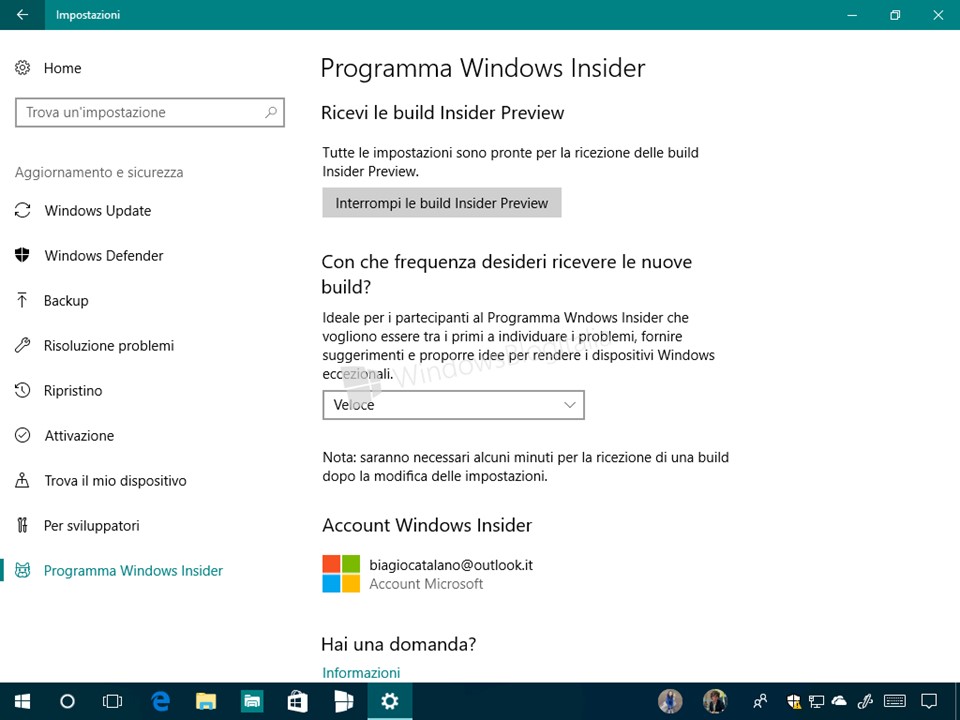Screen dimensions: 960x720
Task: Select the Windows Defender shield icon
Action: (23, 255)
